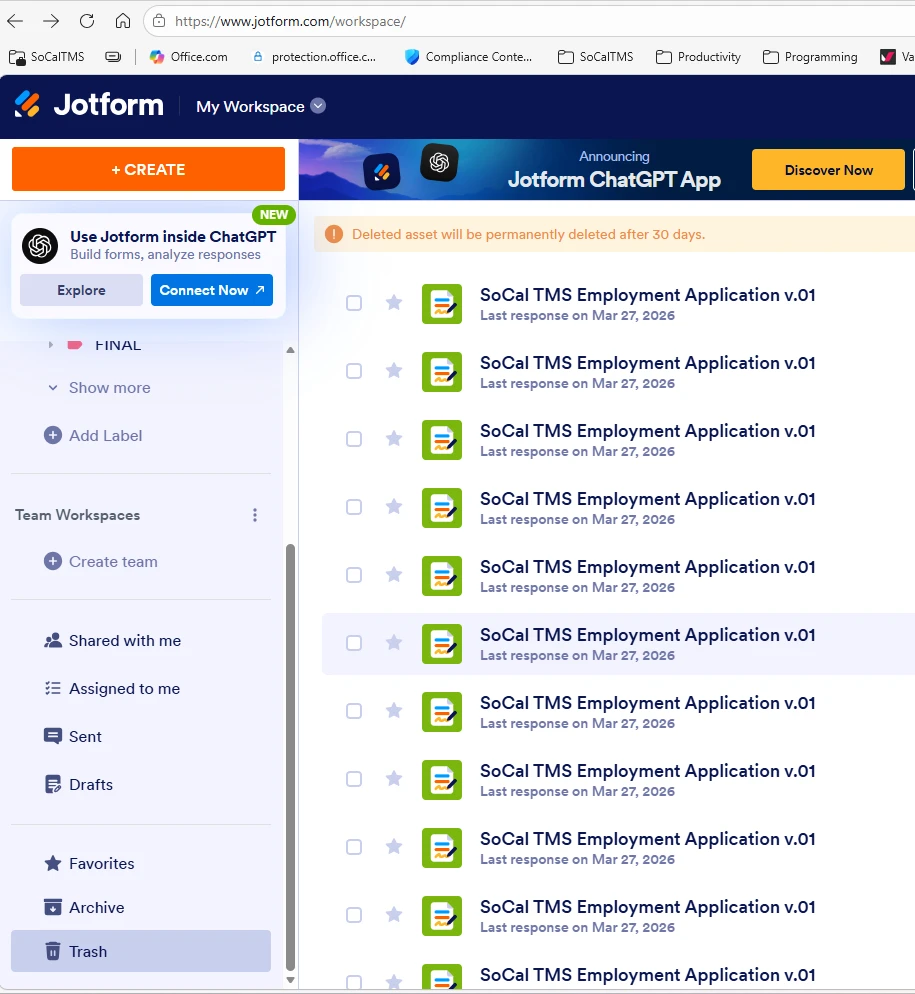Tick the checkbox of the fourth listed form

pyautogui.click(x=354, y=507)
